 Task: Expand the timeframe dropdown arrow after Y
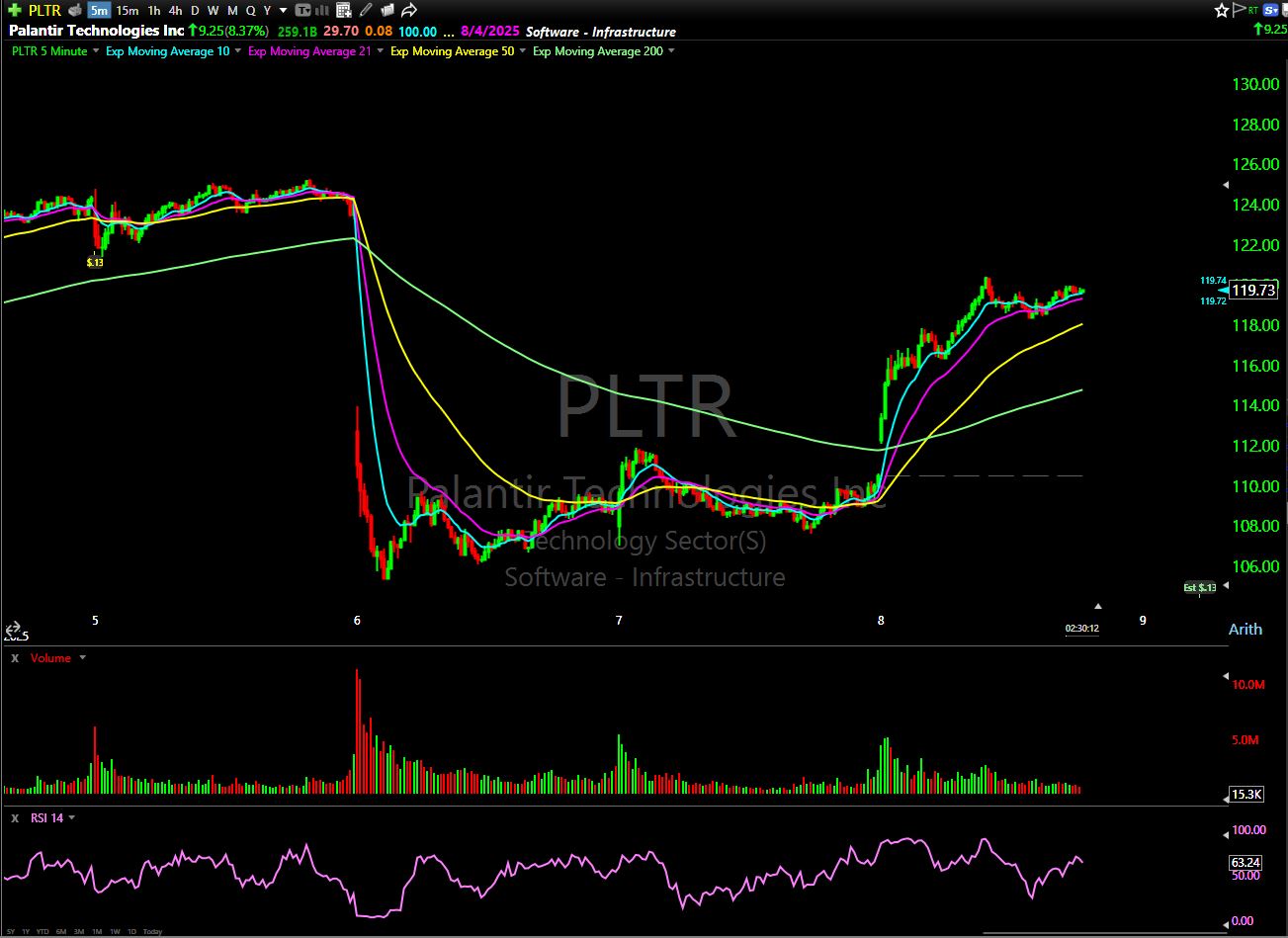click(283, 10)
